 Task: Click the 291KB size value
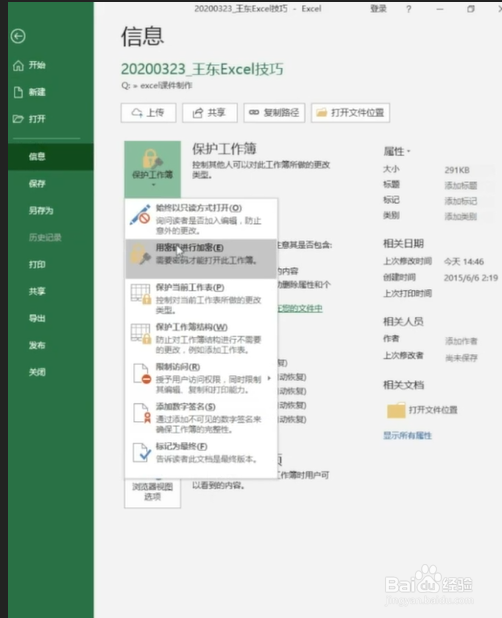point(457,170)
